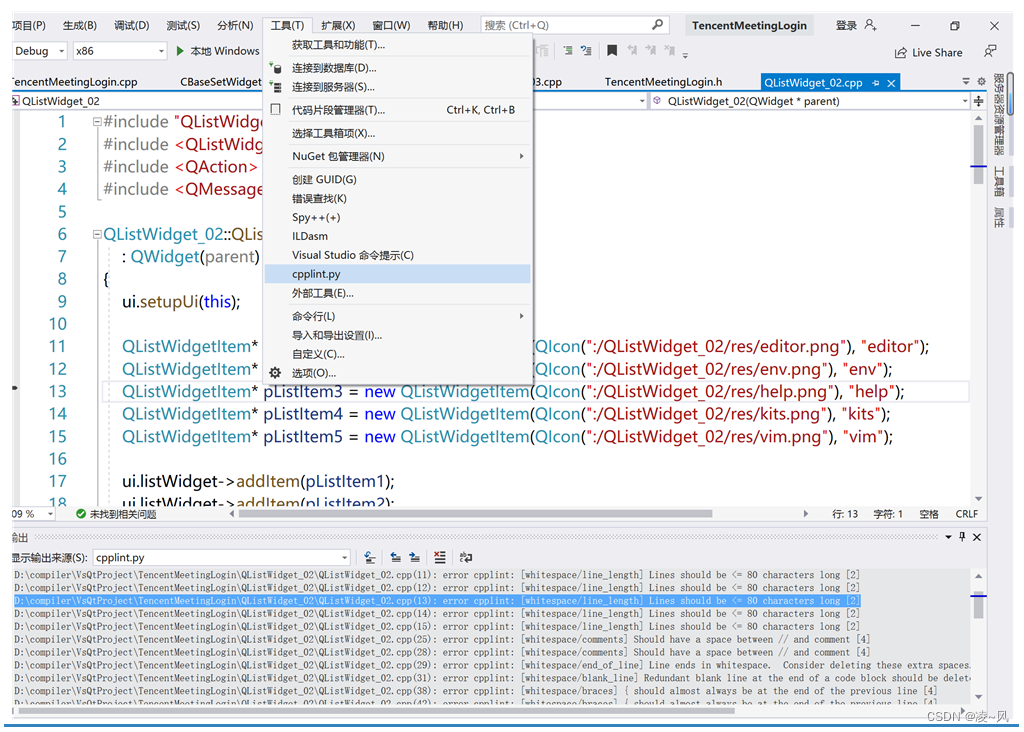Image resolution: width=1024 pixels, height=732 pixels.
Task: Open 获取工具和功能(T)... entry
Action: [x=398, y=45]
